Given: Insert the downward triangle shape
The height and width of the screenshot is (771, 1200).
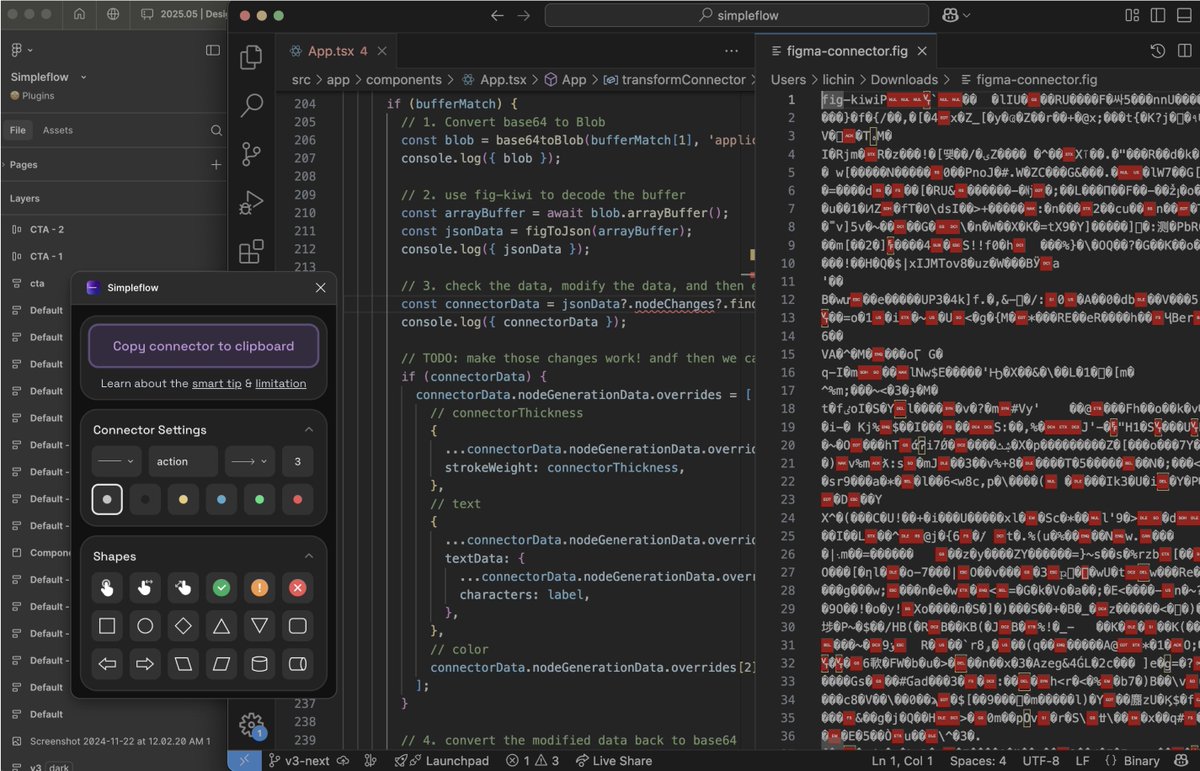Looking at the screenshot, I should tap(259, 626).
